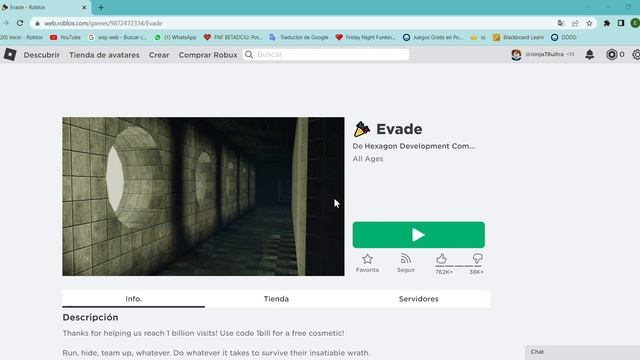Expand the Chat panel
This screenshot has width=640, height=360.
point(582,352)
